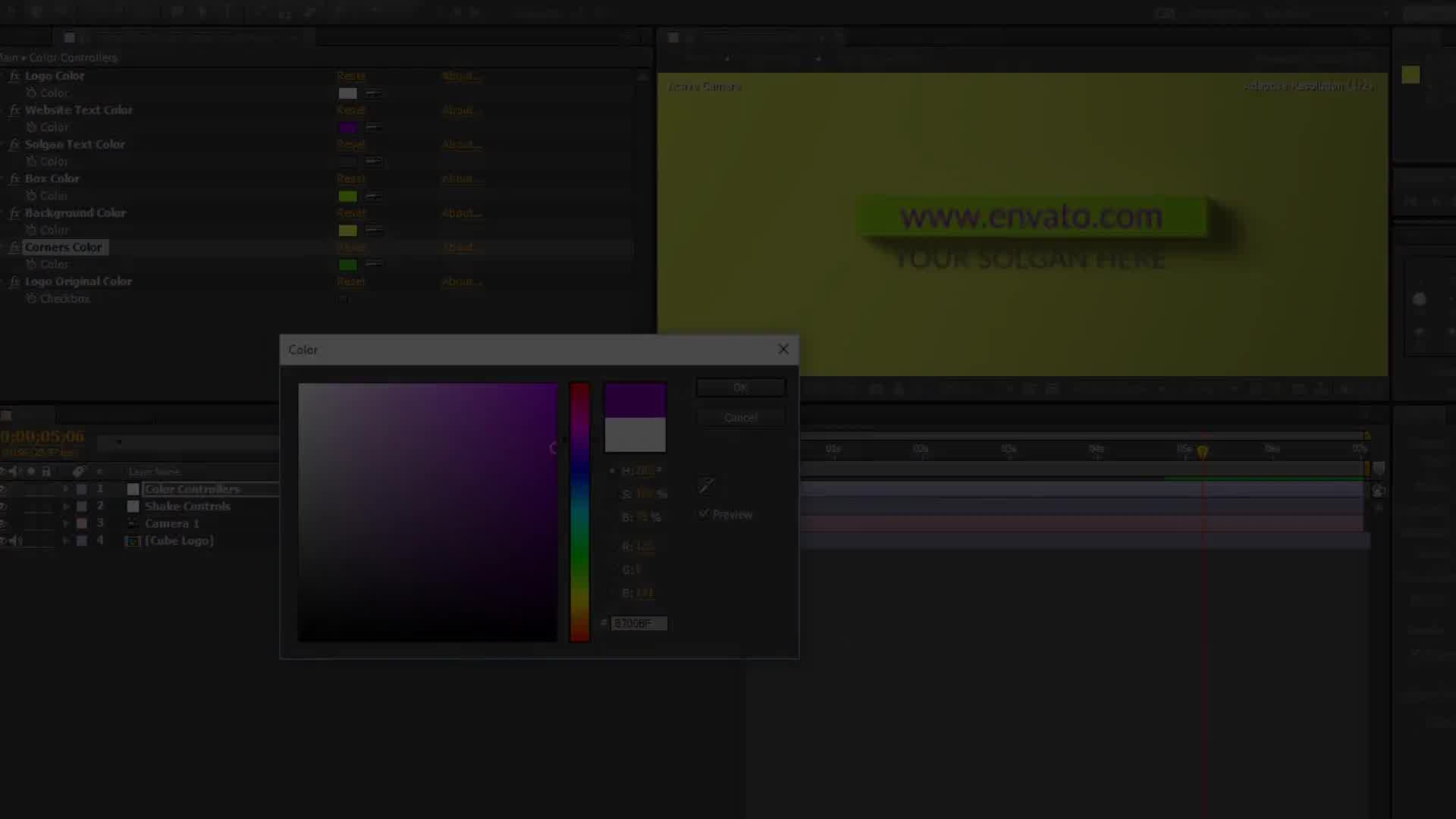Click the fx icon beside Logo Original Color
This screenshot has width=1456, height=819.
[x=14, y=281]
